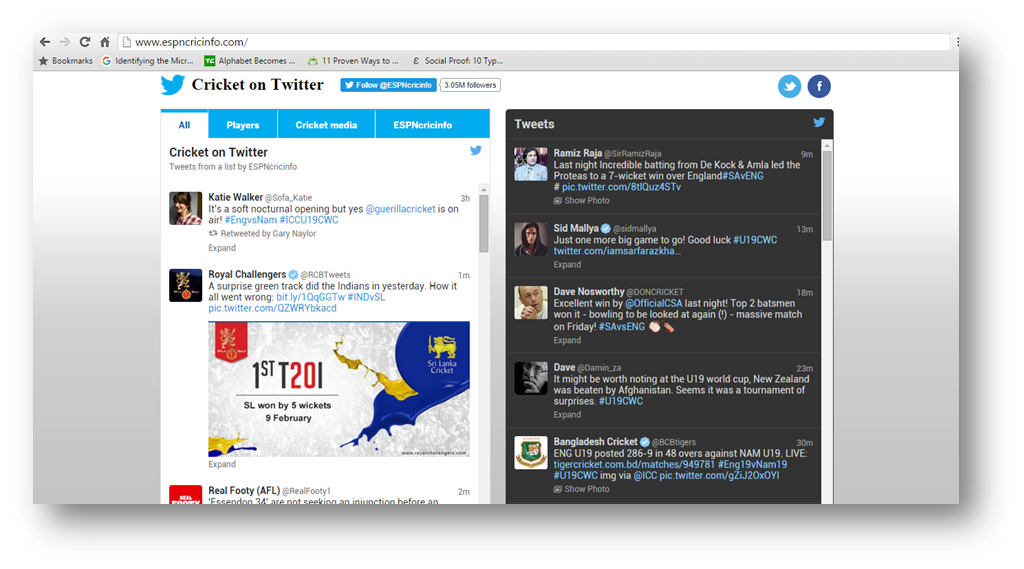Switch to the Players tab
1024x569 pixels.
(243, 125)
